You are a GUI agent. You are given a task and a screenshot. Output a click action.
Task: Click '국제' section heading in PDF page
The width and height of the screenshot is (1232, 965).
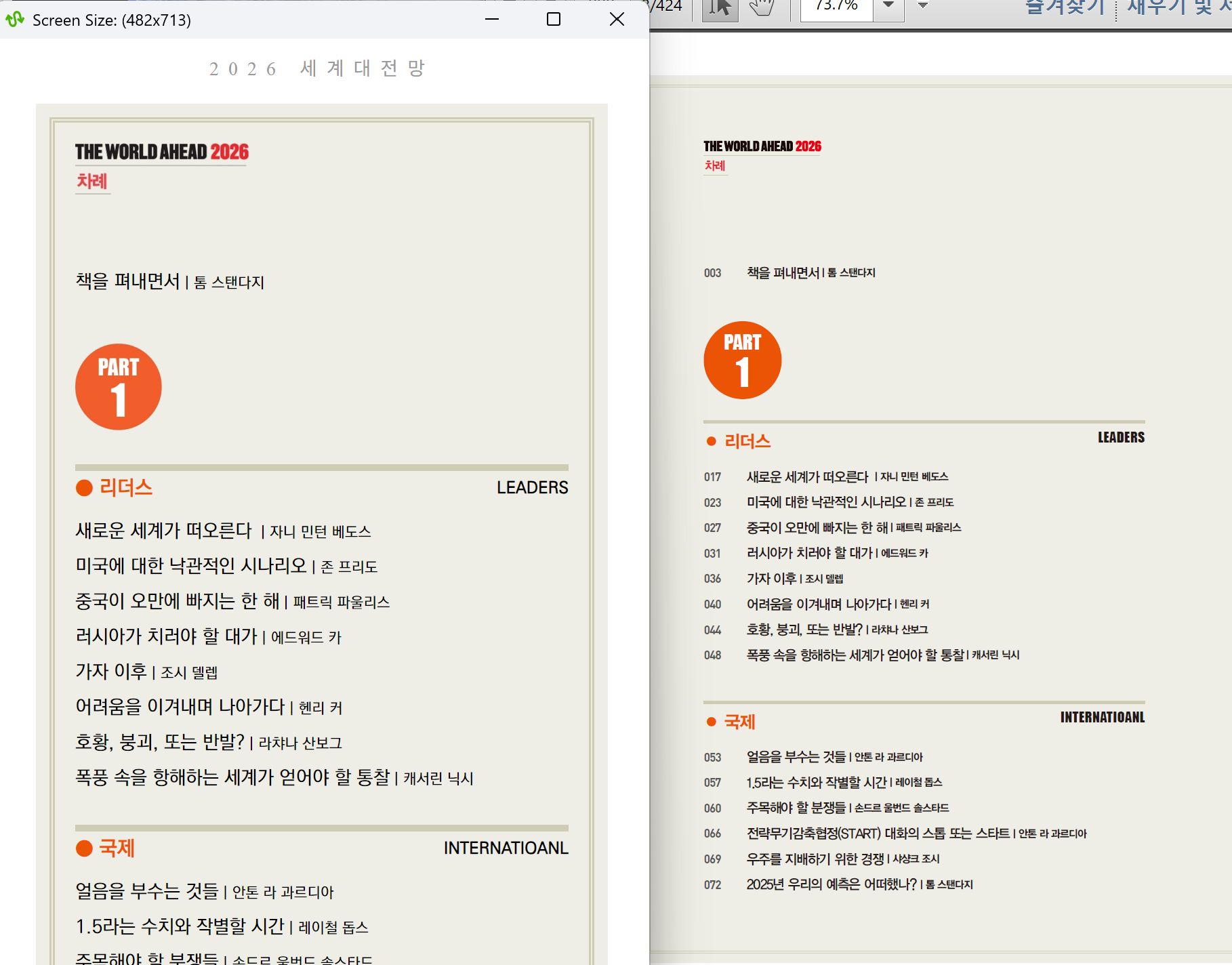(739, 722)
